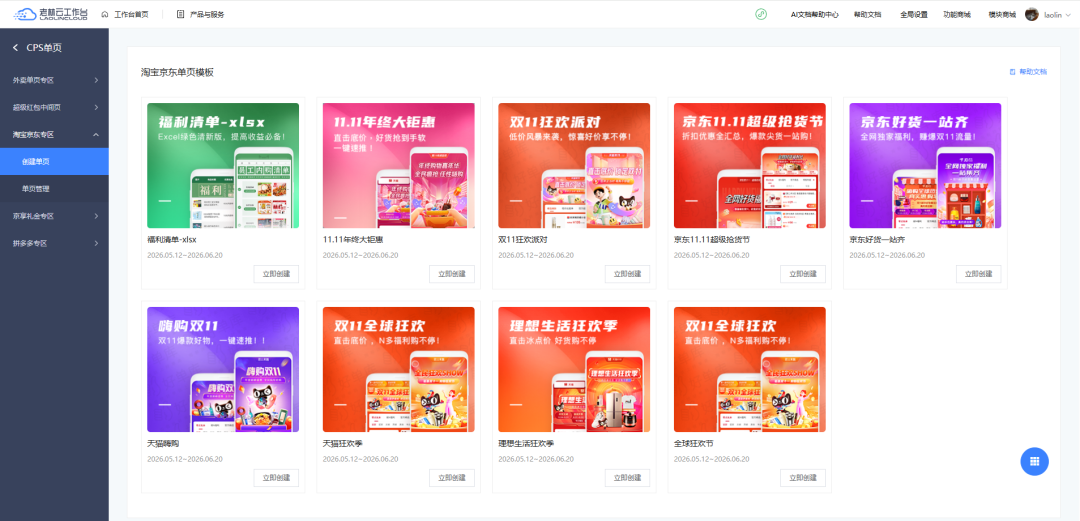Click the back arrow beside CPS单页
The image size is (1080, 521).
16,48
